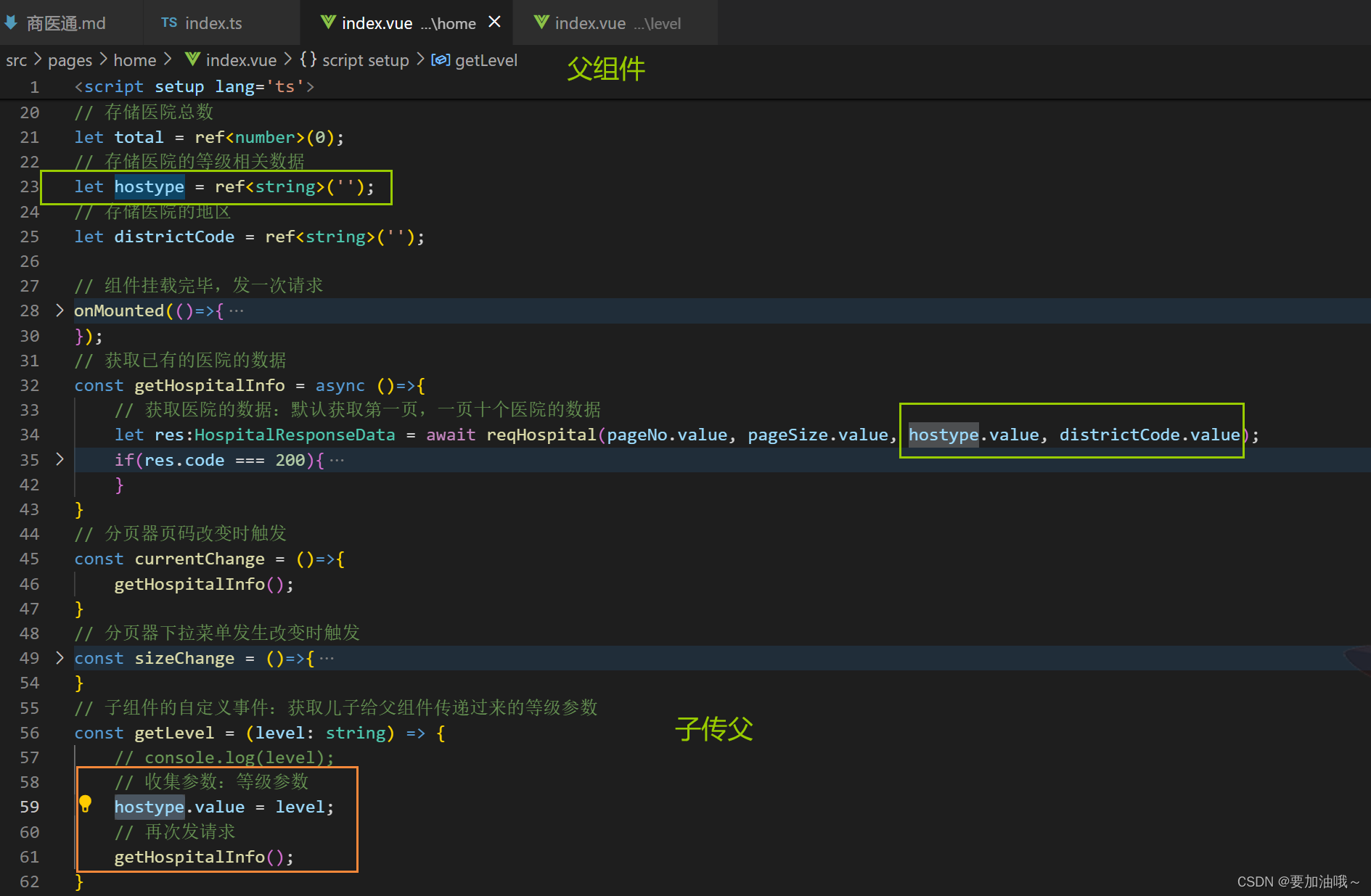The width and height of the screenshot is (1371, 896).
Task: Click getLevel declaration on line 56
Action: point(174,733)
